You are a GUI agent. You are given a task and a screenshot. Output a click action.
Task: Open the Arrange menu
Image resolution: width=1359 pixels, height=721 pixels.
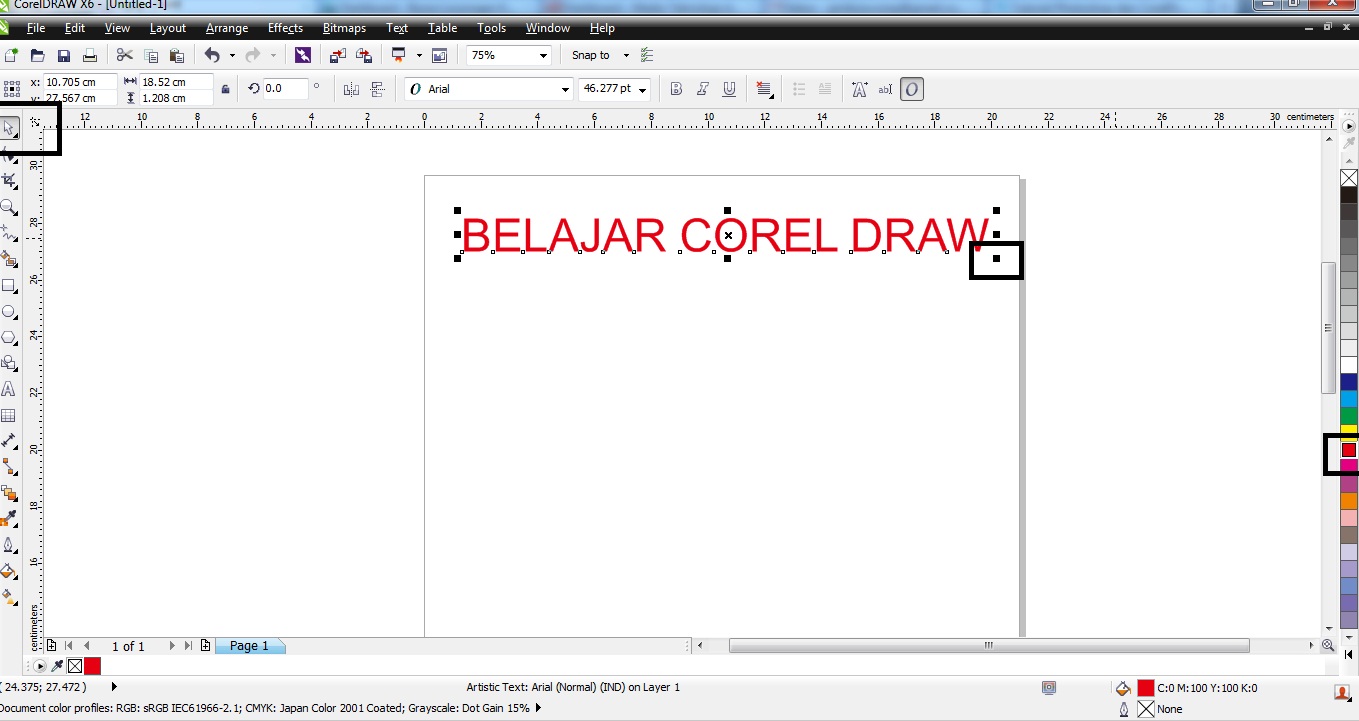point(227,28)
